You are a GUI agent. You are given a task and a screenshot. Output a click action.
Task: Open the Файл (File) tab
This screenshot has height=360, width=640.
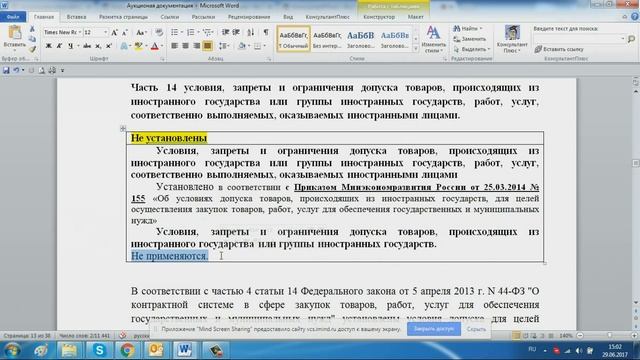pos(13,17)
